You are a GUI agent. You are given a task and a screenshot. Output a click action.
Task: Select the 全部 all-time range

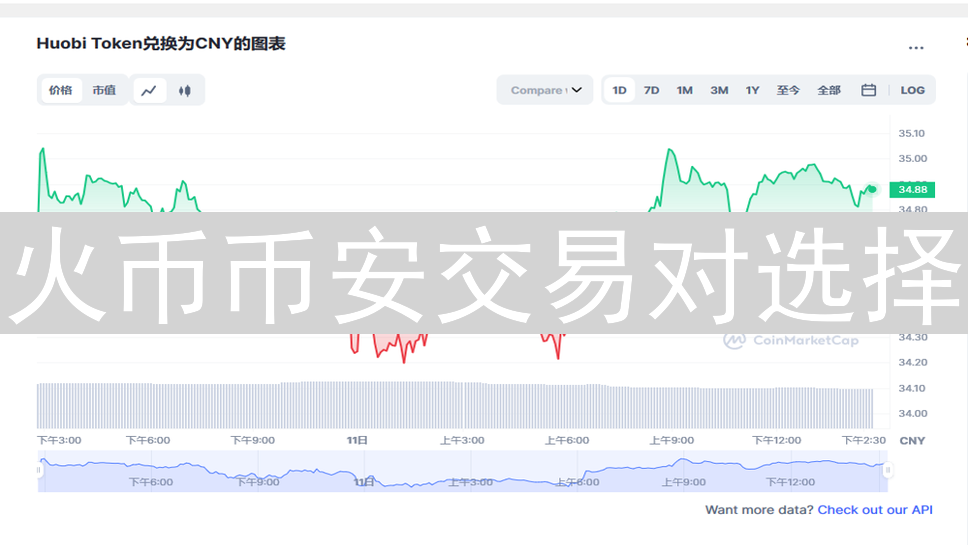(829, 90)
